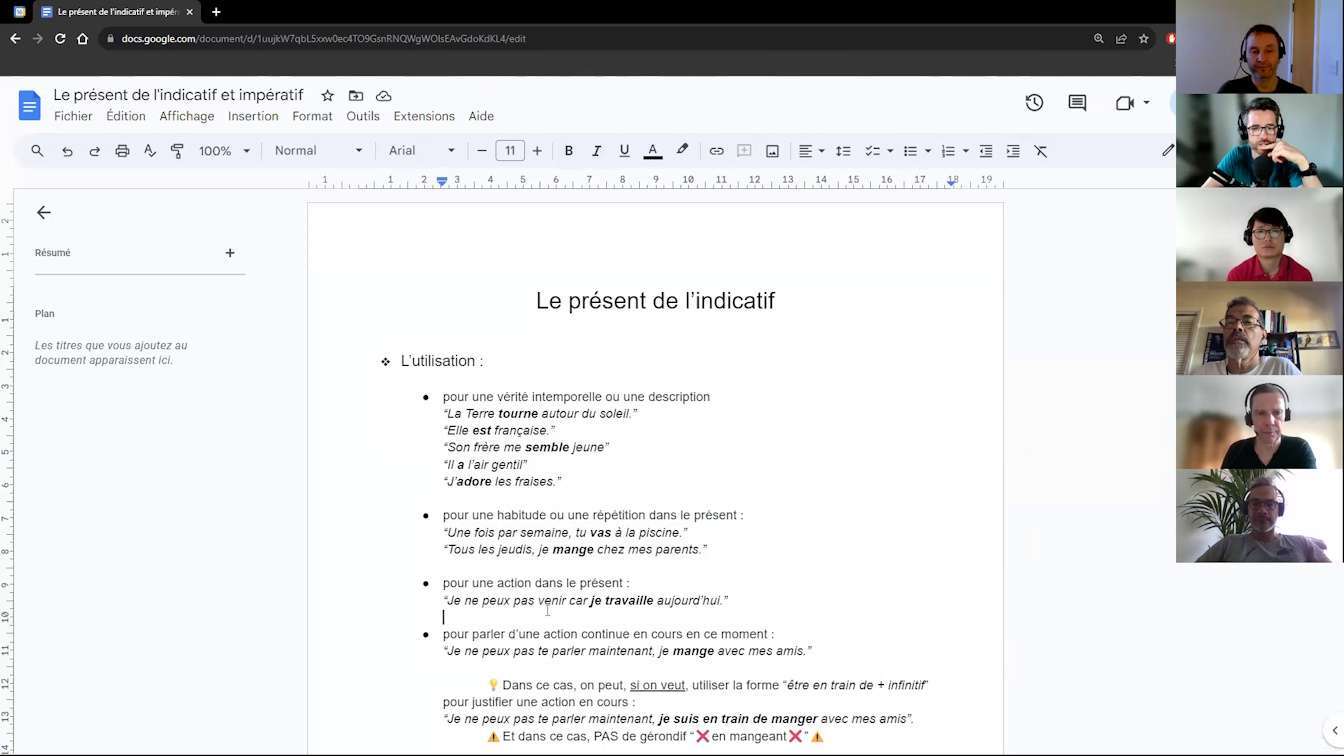Viewport: 1344px width, 756px height.
Task: Expand the checklist options arrow
Action: 890,151
